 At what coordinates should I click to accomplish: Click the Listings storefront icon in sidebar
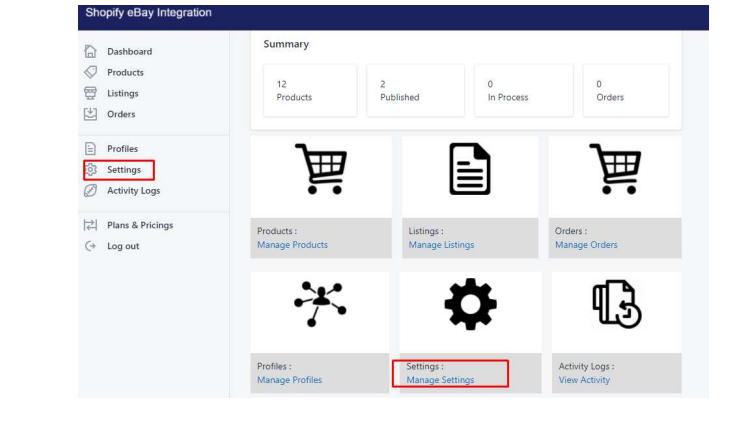point(90,93)
